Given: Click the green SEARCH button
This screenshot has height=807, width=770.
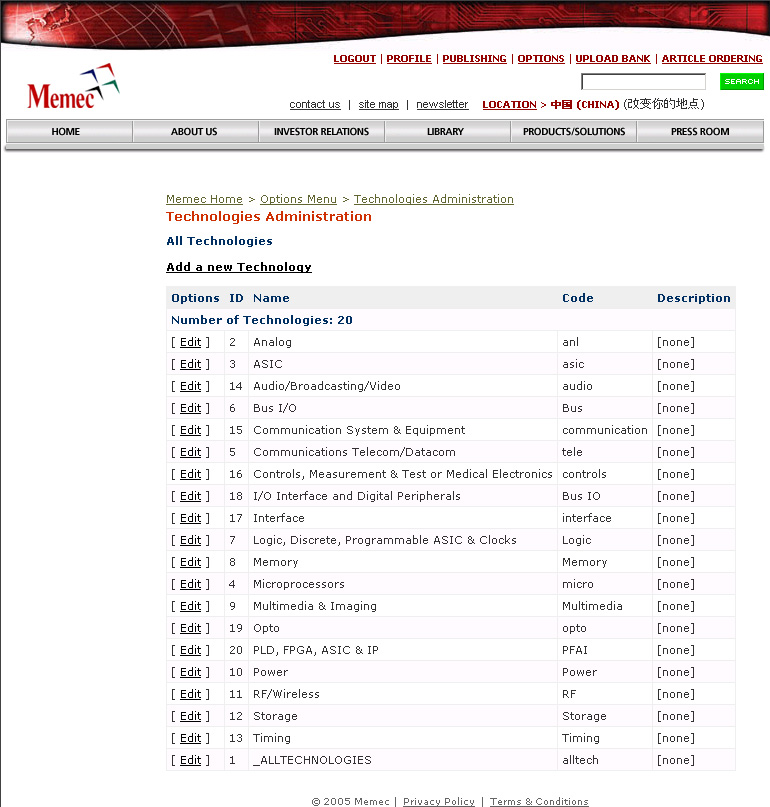Looking at the screenshot, I should click(741, 81).
